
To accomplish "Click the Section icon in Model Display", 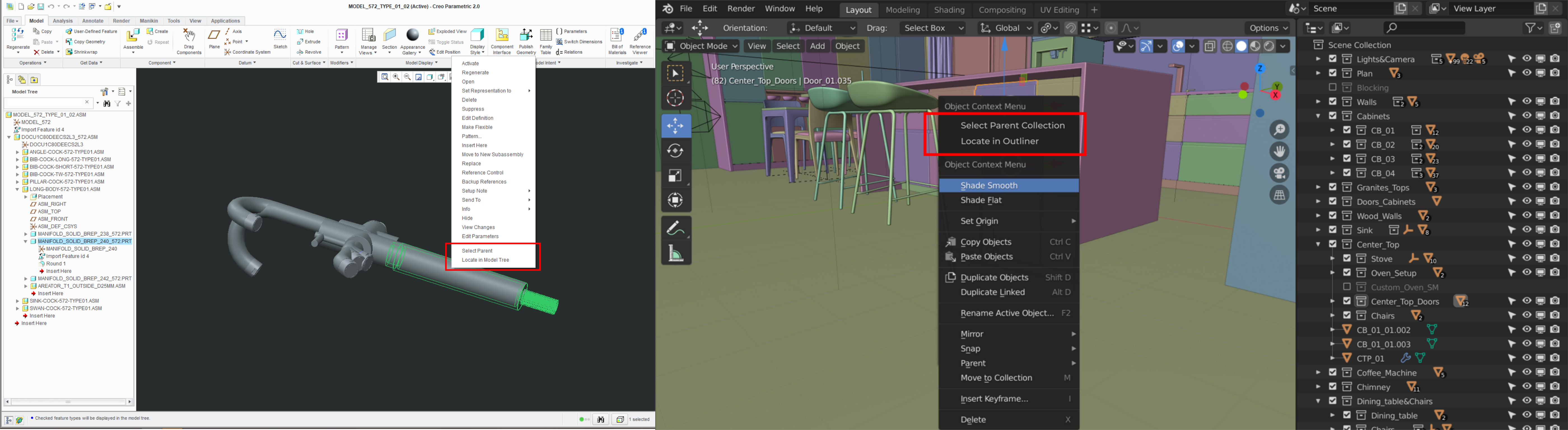I will point(389,35).
